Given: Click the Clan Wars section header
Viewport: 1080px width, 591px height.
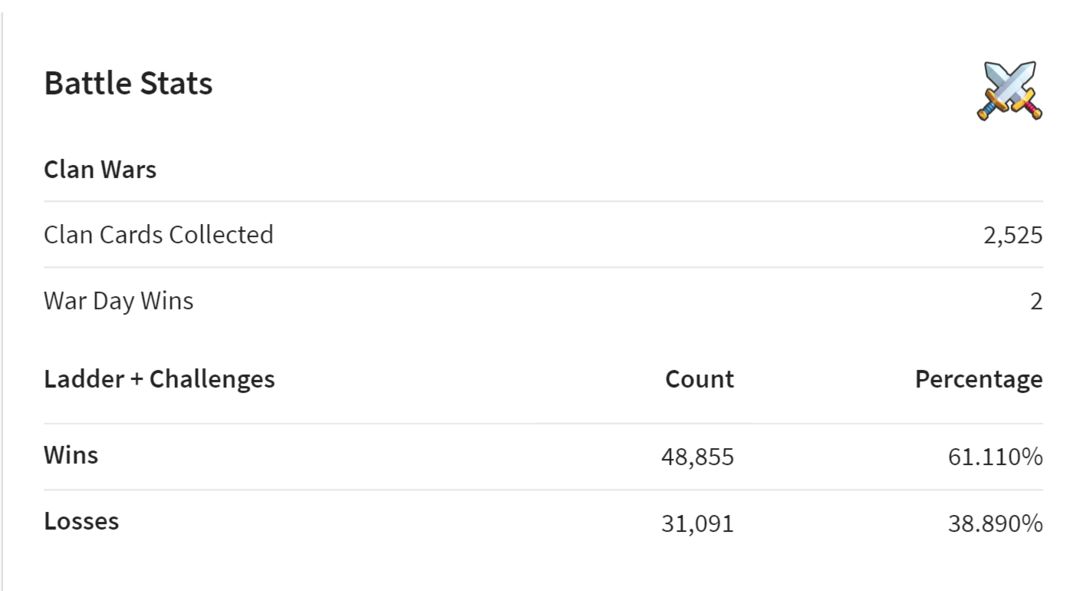Looking at the screenshot, I should pyautogui.click(x=100, y=169).
